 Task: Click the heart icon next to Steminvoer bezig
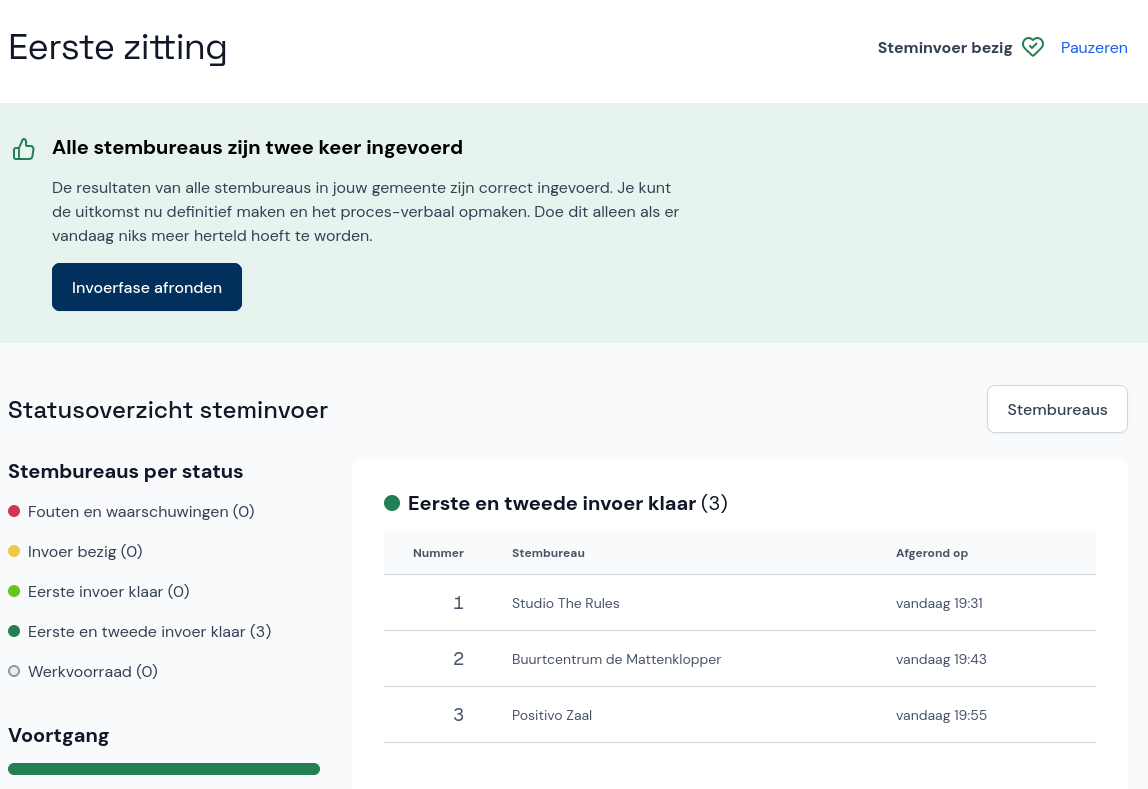[1033, 47]
